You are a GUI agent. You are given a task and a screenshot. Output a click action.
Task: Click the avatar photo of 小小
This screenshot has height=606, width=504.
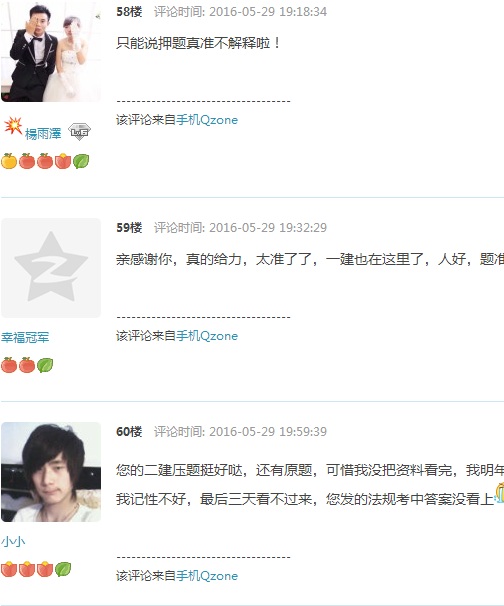point(51,472)
